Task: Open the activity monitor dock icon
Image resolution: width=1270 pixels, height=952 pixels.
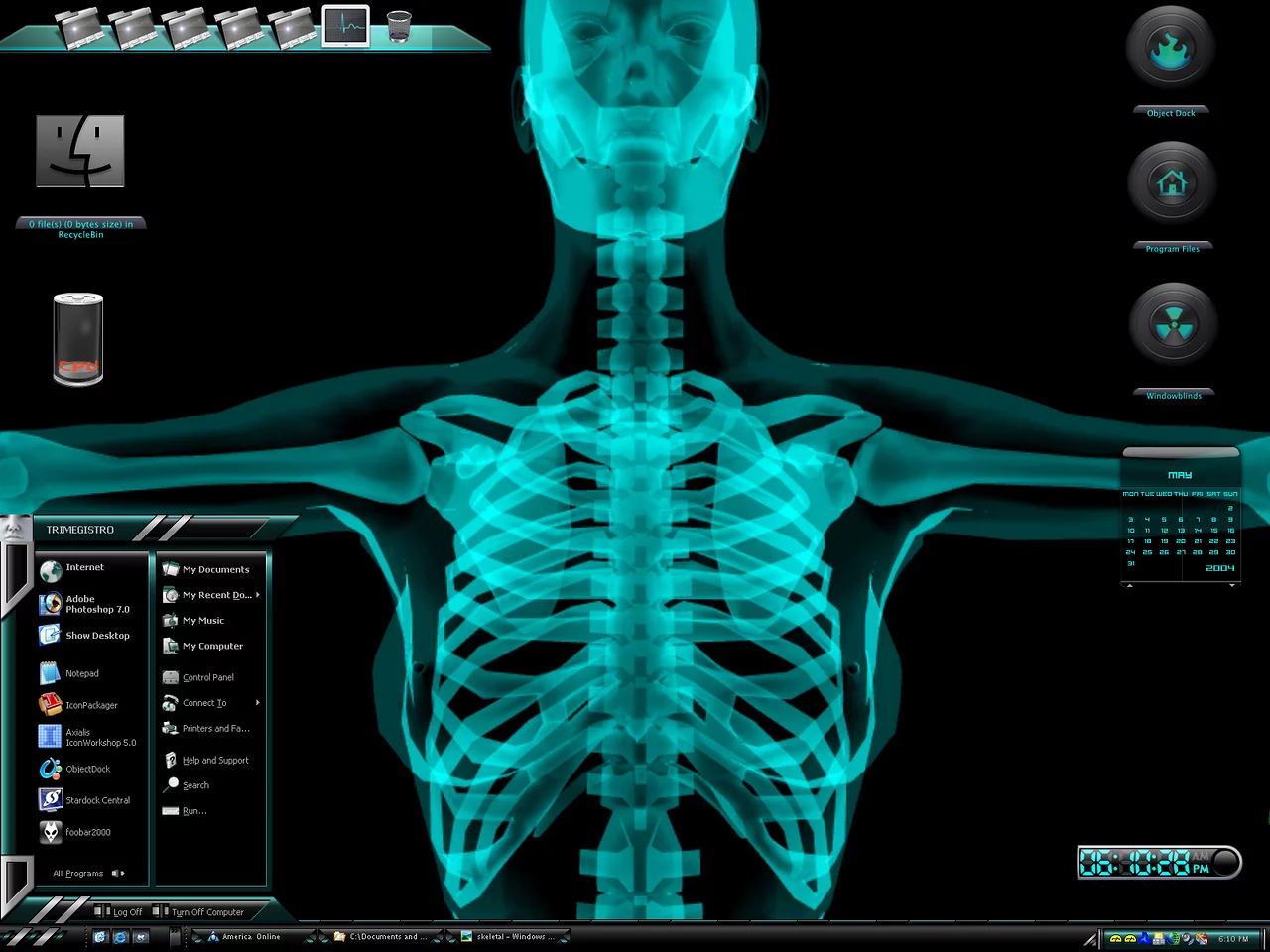Action: pos(346,27)
